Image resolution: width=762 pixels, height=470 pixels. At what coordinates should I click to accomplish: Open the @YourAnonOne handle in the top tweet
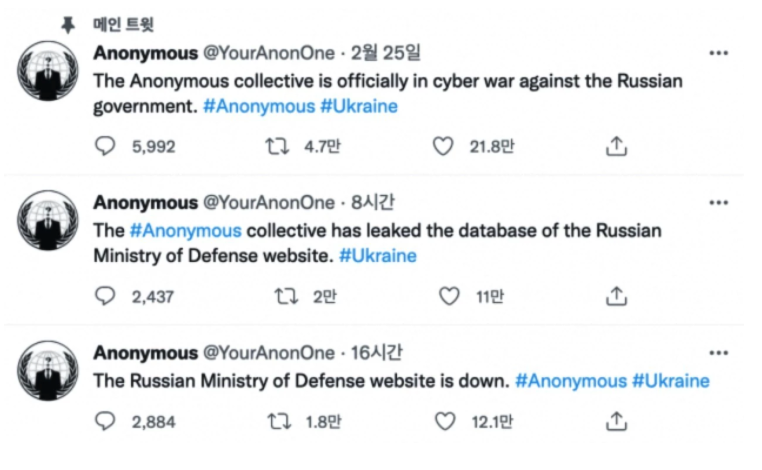[x=270, y=53]
